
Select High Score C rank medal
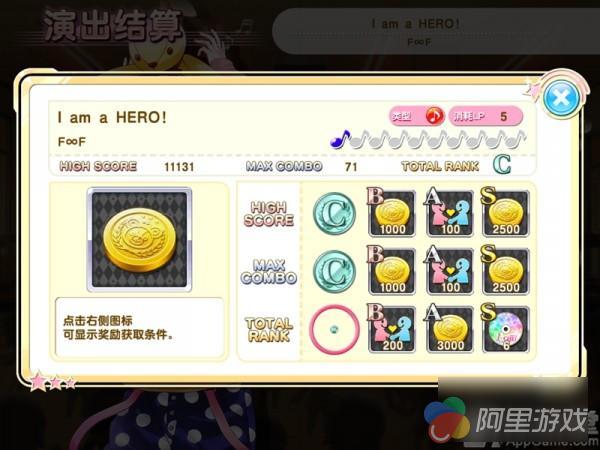334,214
